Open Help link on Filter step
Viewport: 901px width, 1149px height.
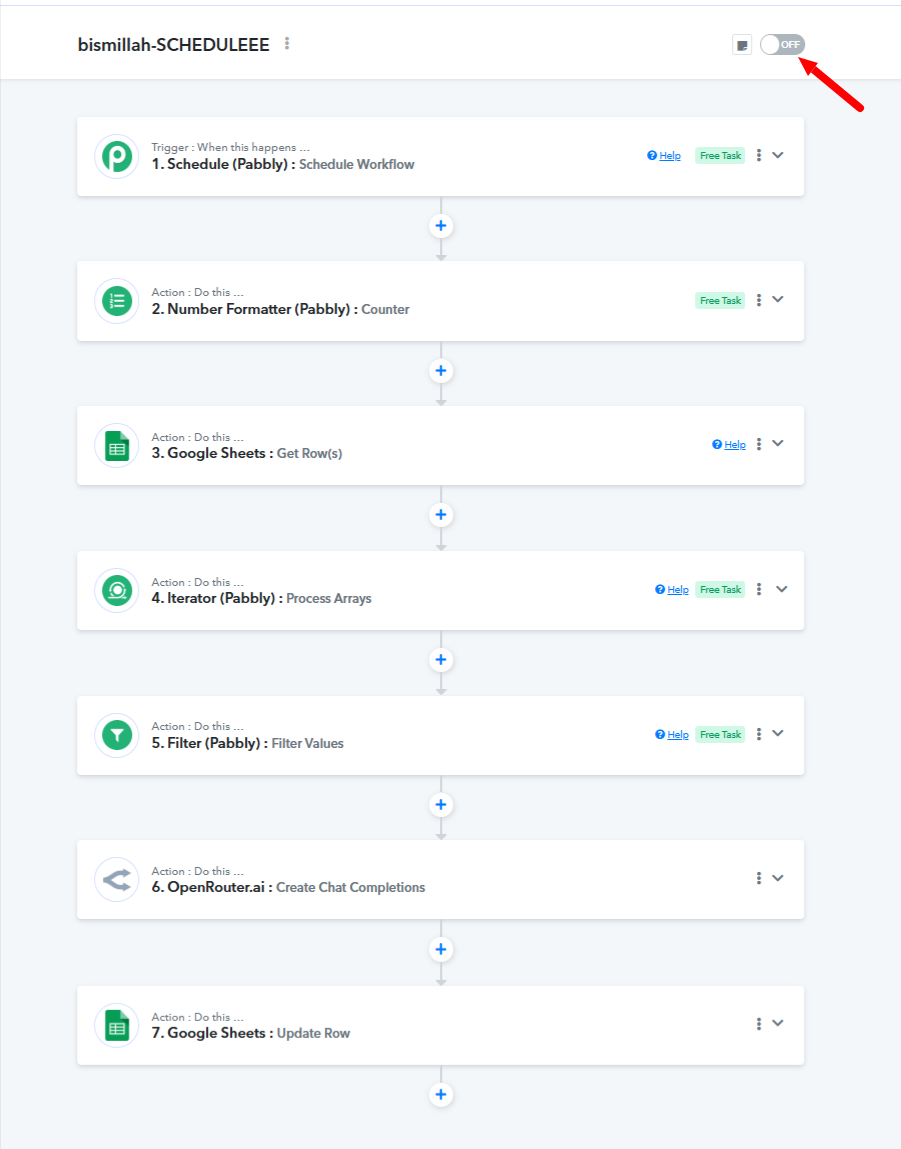tap(672, 735)
